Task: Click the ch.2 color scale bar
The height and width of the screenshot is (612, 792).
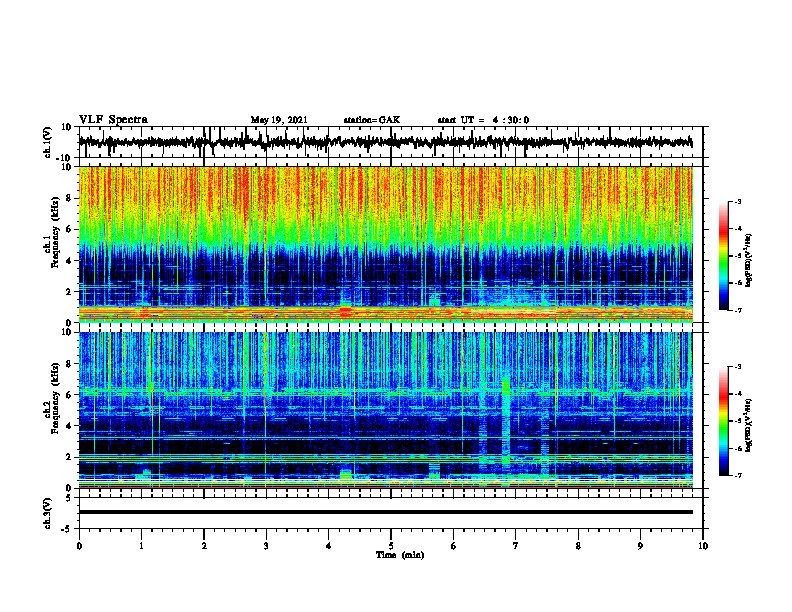Action: 724,421
